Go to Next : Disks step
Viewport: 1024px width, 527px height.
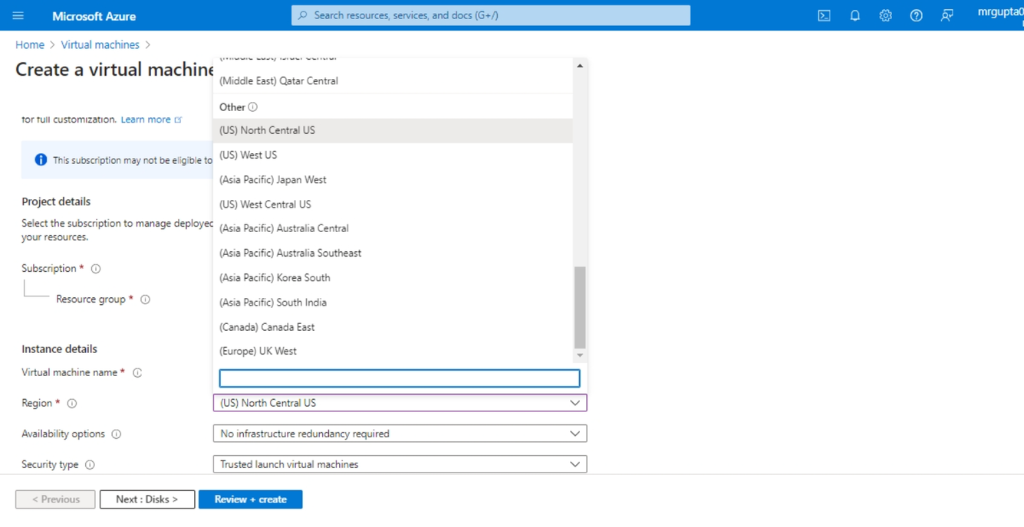click(147, 499)
